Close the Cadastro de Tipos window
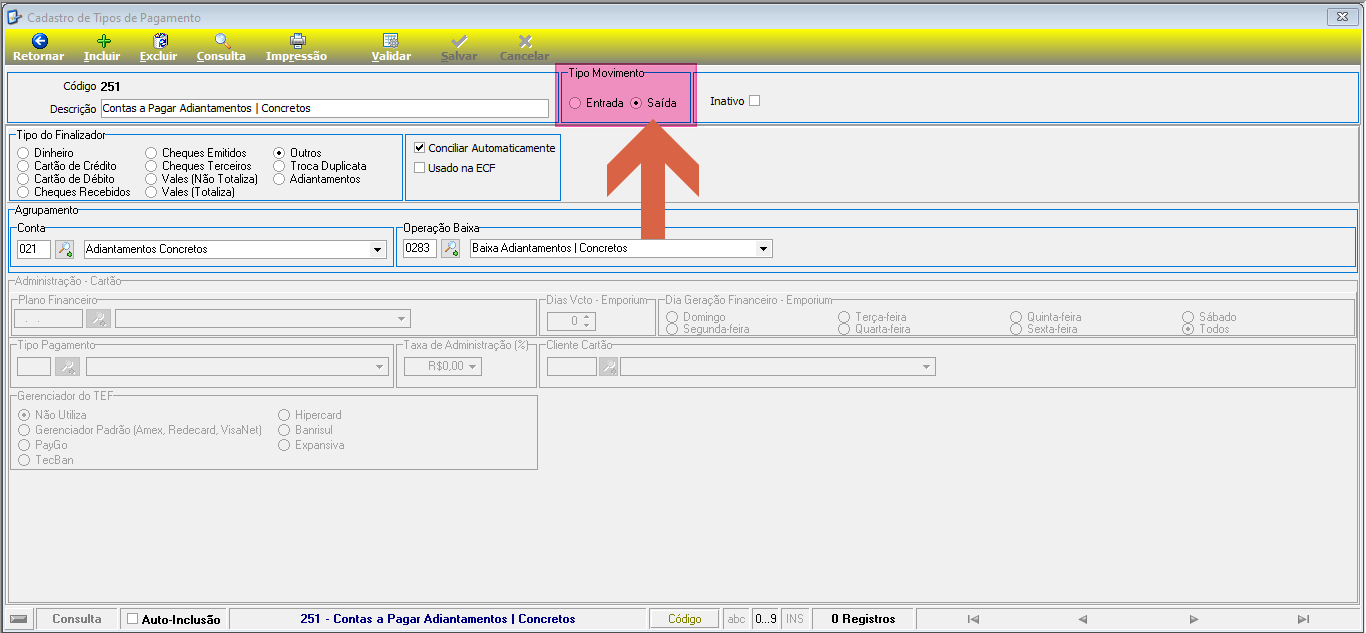 point(1340,16)
